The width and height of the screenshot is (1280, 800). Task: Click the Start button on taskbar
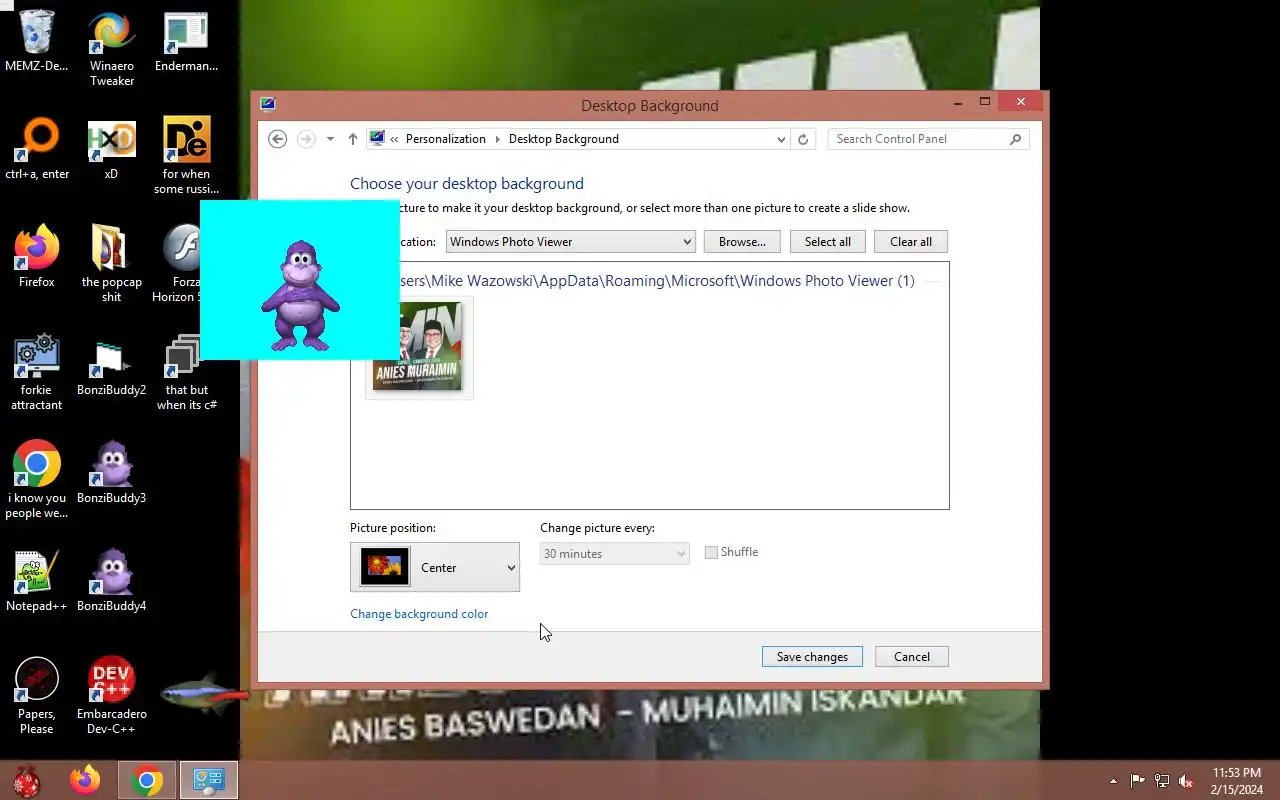(25, 780)
